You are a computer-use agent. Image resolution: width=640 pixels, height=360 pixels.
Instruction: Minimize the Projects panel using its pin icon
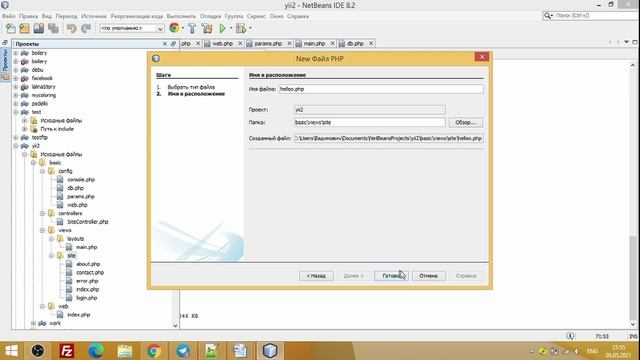pyautogui.click(x=173, y=44)
